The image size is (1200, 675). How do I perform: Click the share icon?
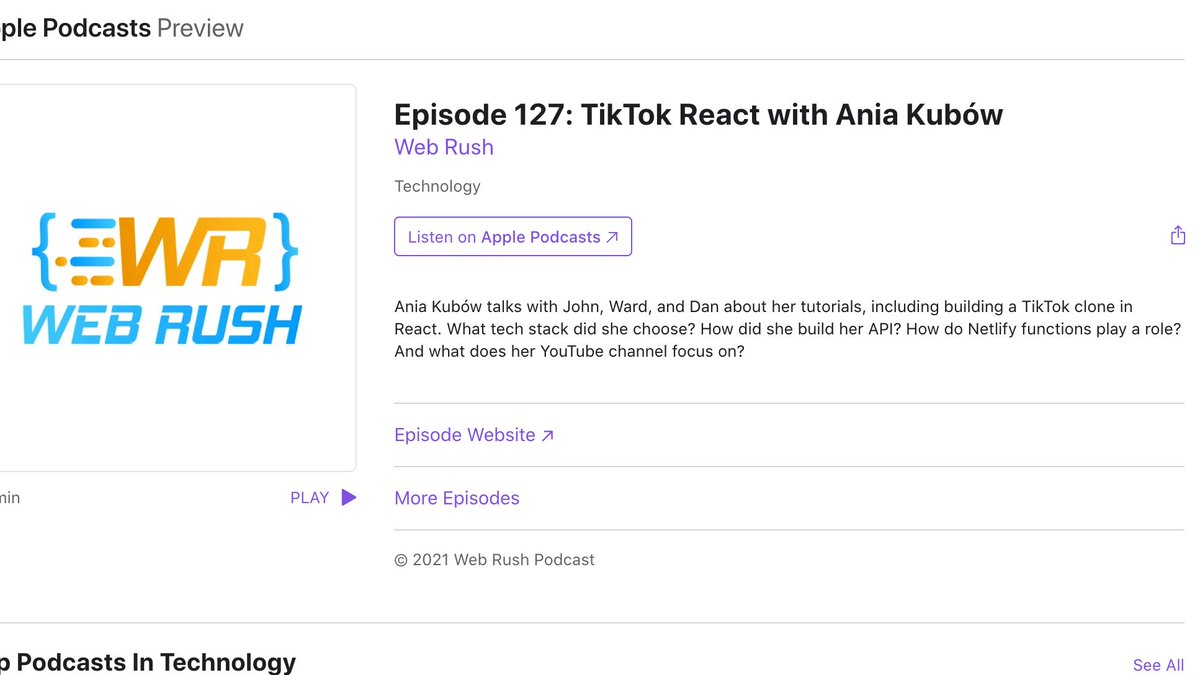1177,236
